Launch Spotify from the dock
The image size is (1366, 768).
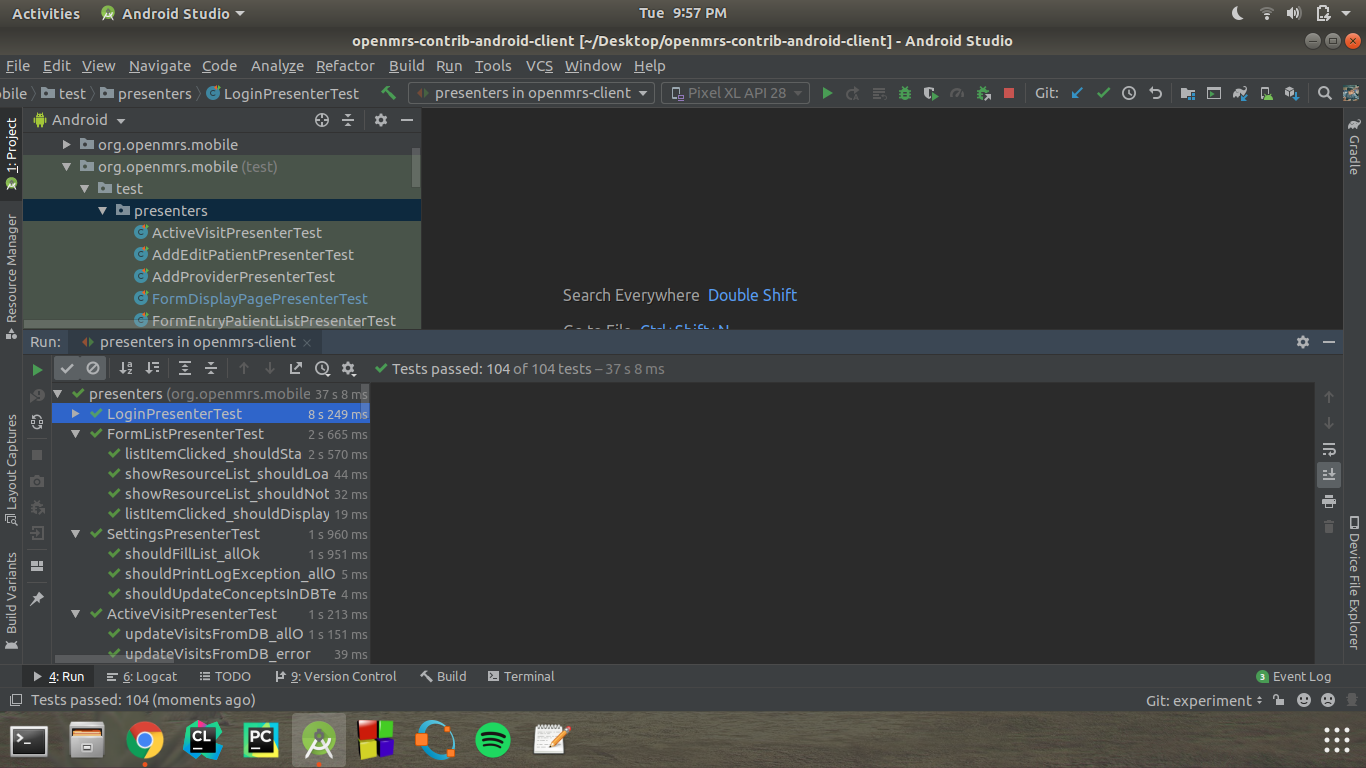[x=493, y=740]
